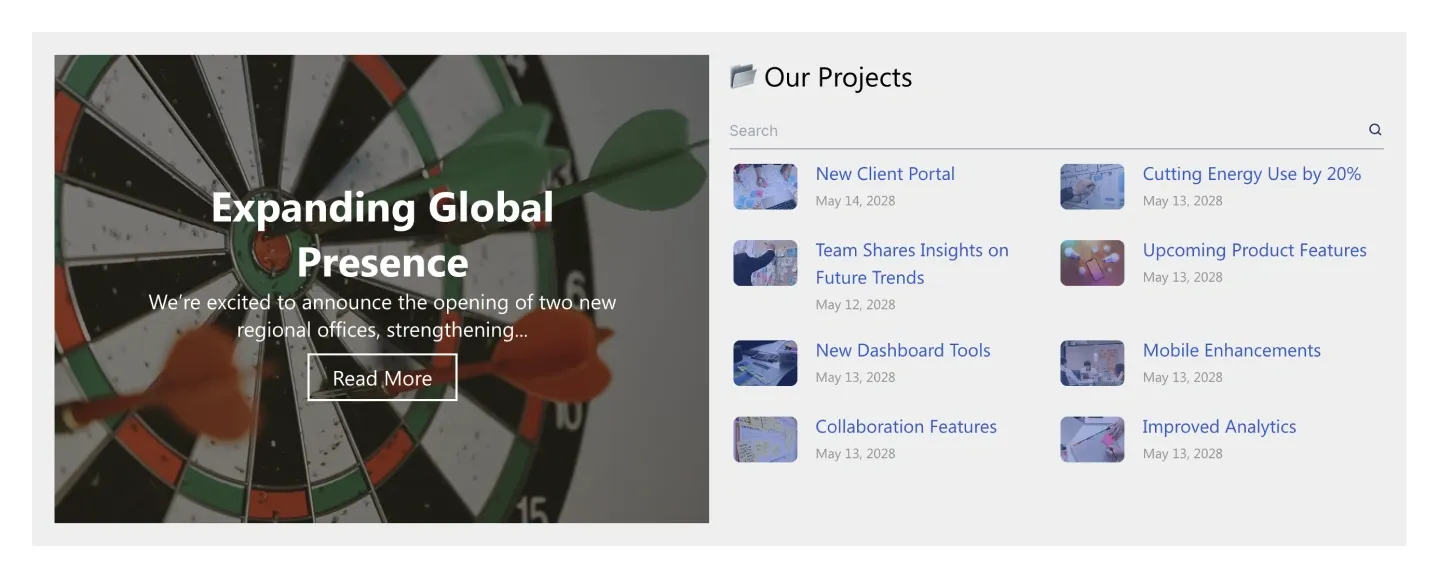Open Team Shares Insights on Future Trends

[912, 264]
